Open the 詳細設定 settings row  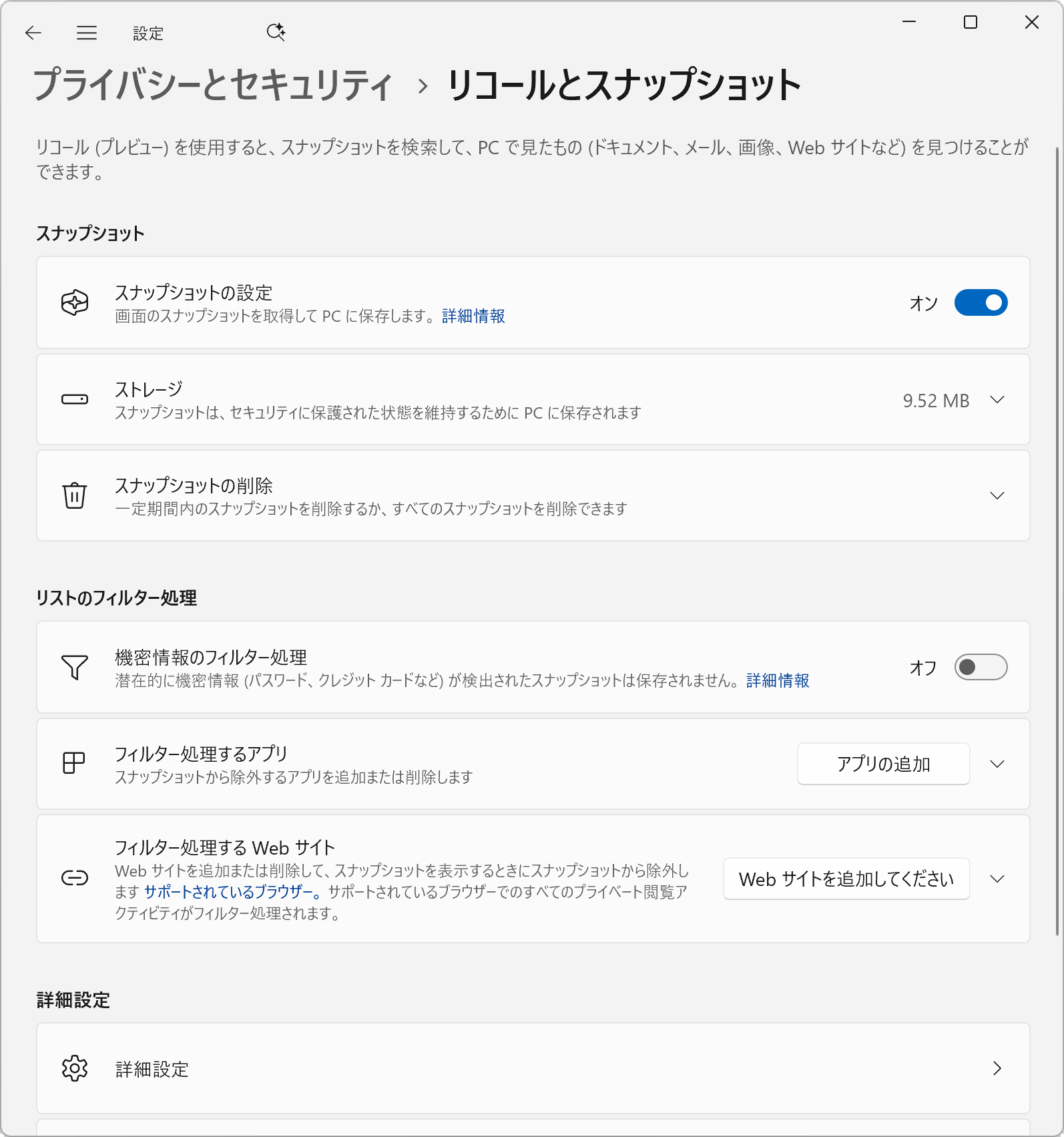(x=533, y=1068)
